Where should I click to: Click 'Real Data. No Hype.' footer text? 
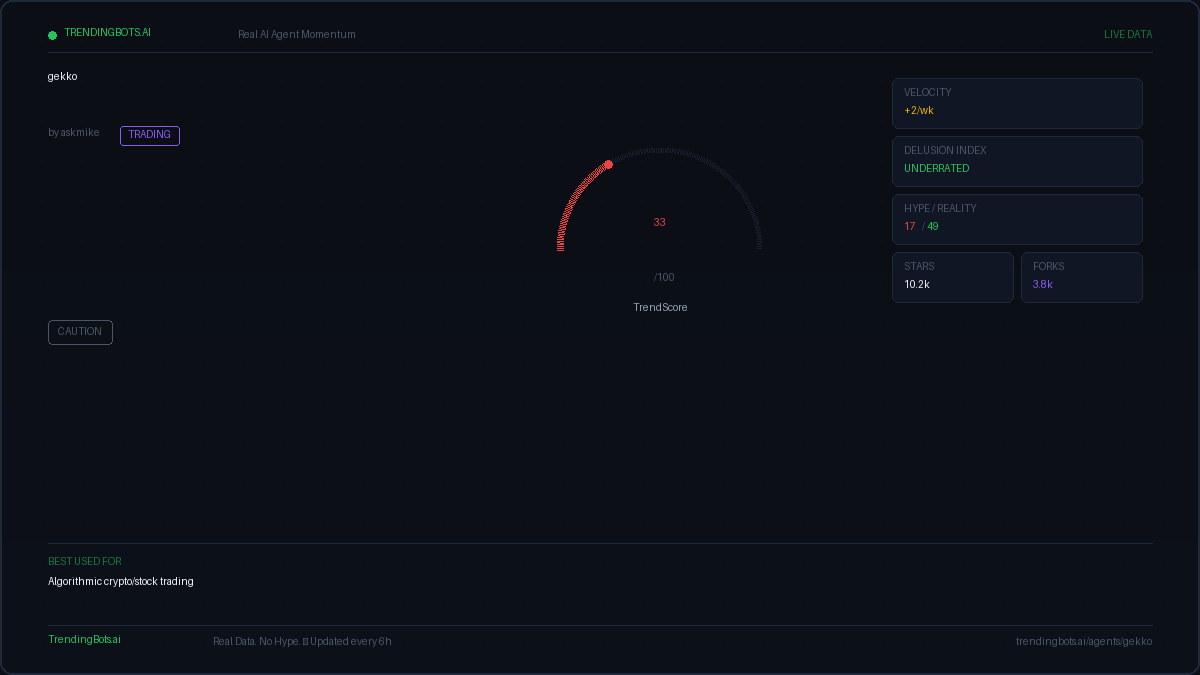[x=256, y=642]
